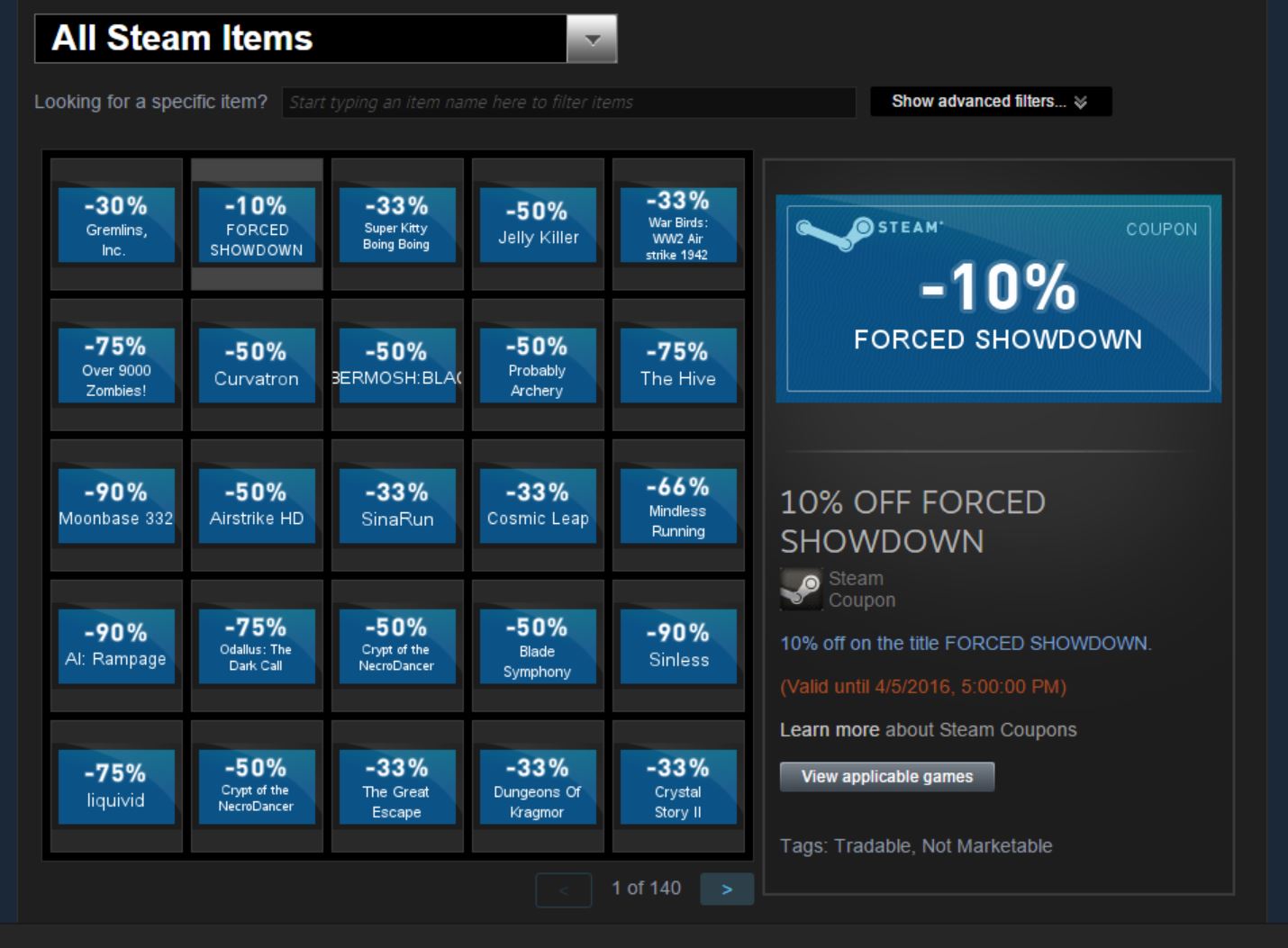
Task: Go to previous inventory page
Action: [x=563, y=889]
